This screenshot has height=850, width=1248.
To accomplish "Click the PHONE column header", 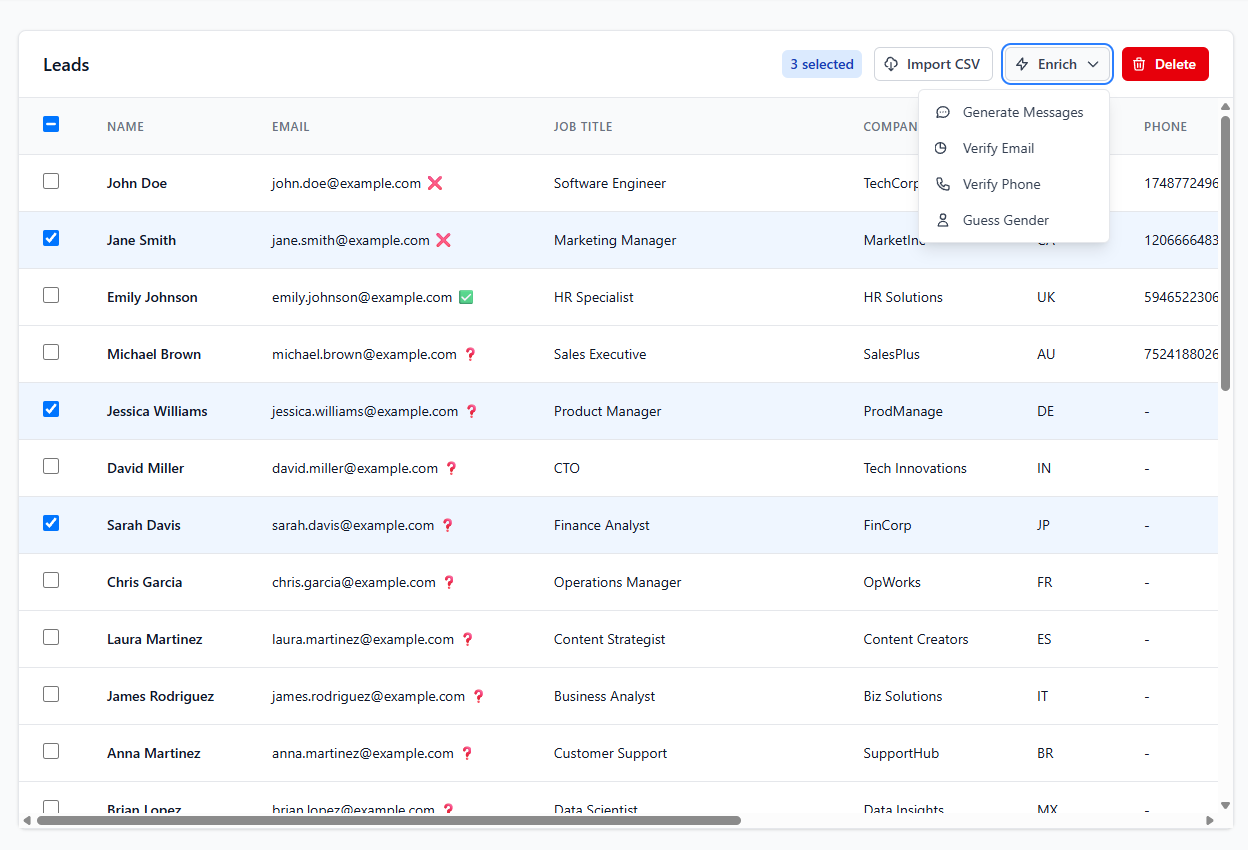I will (1166, 127).
